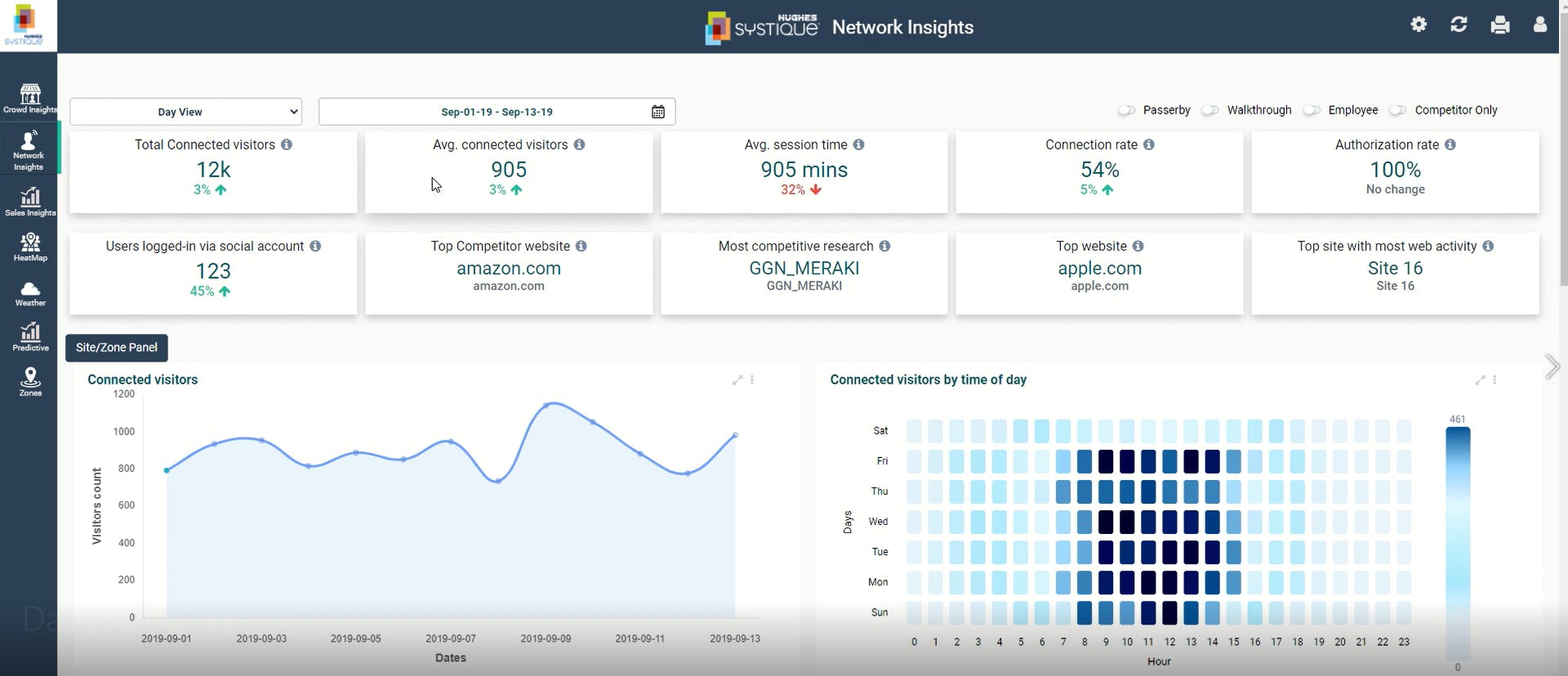Expand the Connected visitors chart fullscreen
1568x676 pixels.
pos(737,380)
